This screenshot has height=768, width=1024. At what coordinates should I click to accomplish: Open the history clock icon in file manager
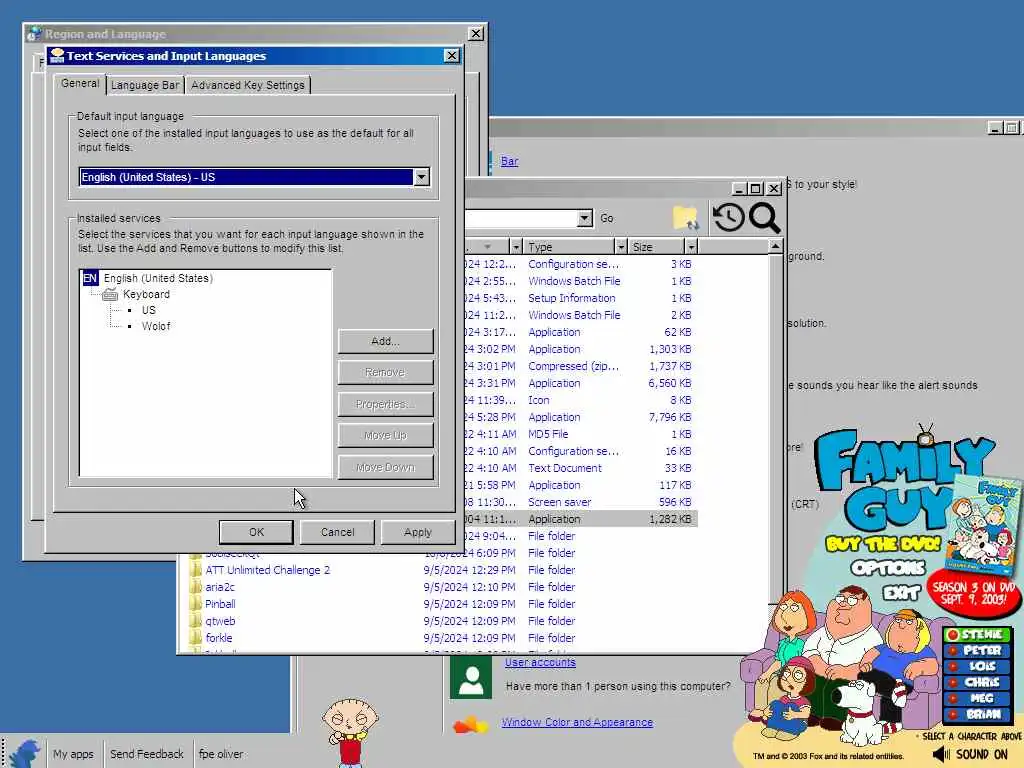click(x=728, y=217)
